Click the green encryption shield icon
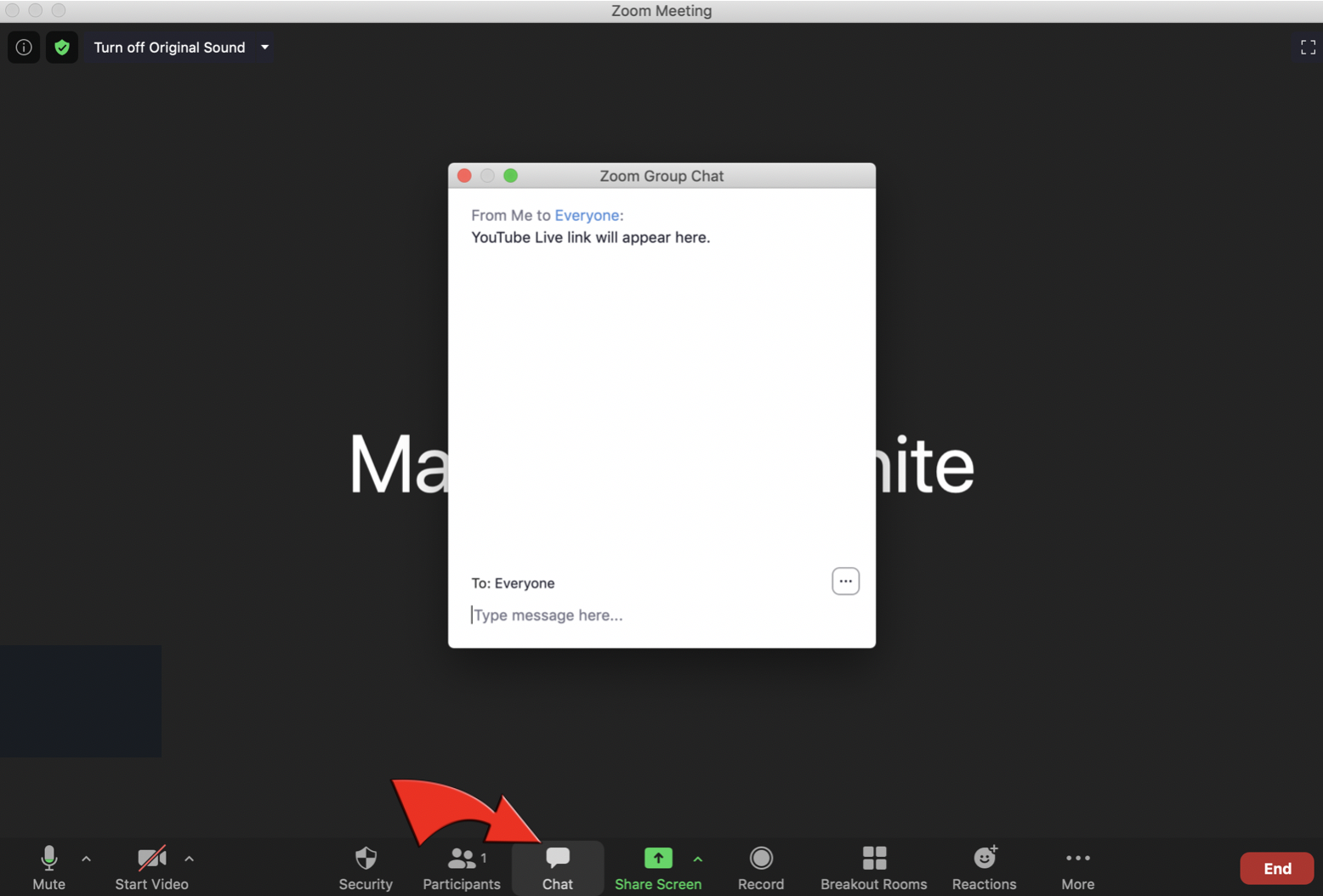The height and width of the screenshot is (896, 1323). coord(62,48)
